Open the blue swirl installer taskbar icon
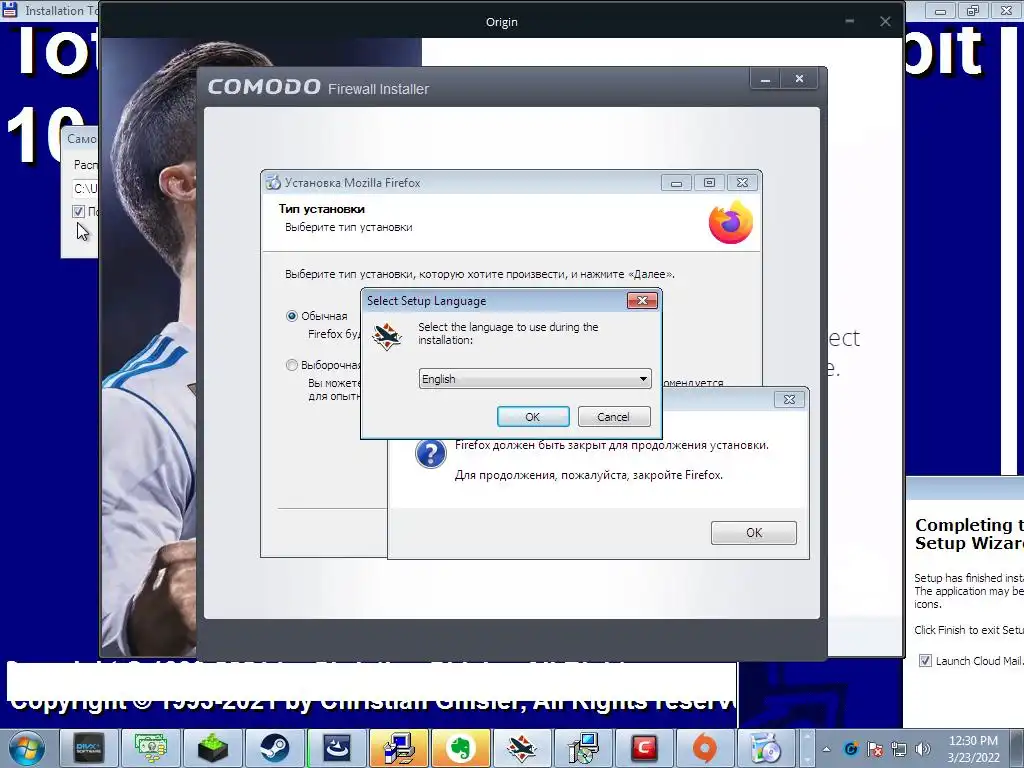The height and width of the screenshot is (768, 1024). point(336,748)
